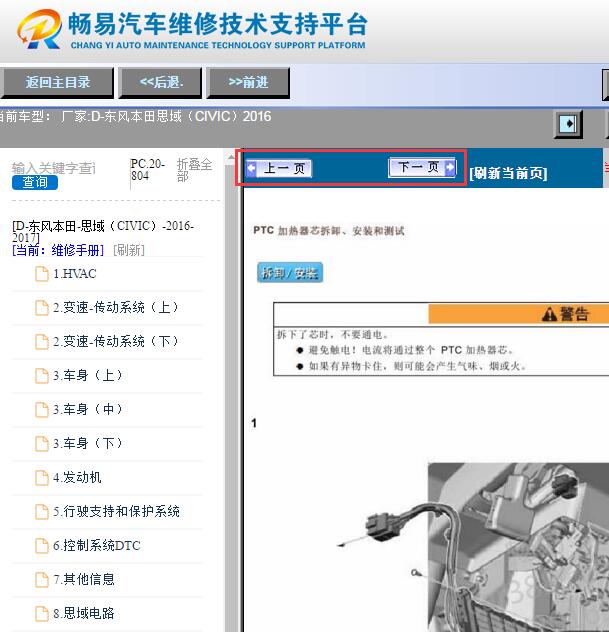Click the PTC 加热器芯拆卸、安装和测试 heading
The image size is (609, 632).
(328, 231)
